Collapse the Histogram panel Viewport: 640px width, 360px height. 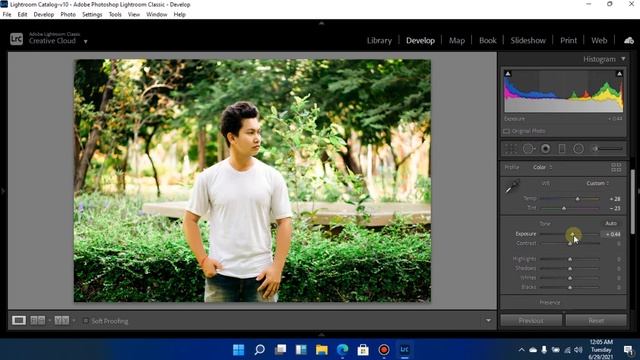click(x=623, y=59)
